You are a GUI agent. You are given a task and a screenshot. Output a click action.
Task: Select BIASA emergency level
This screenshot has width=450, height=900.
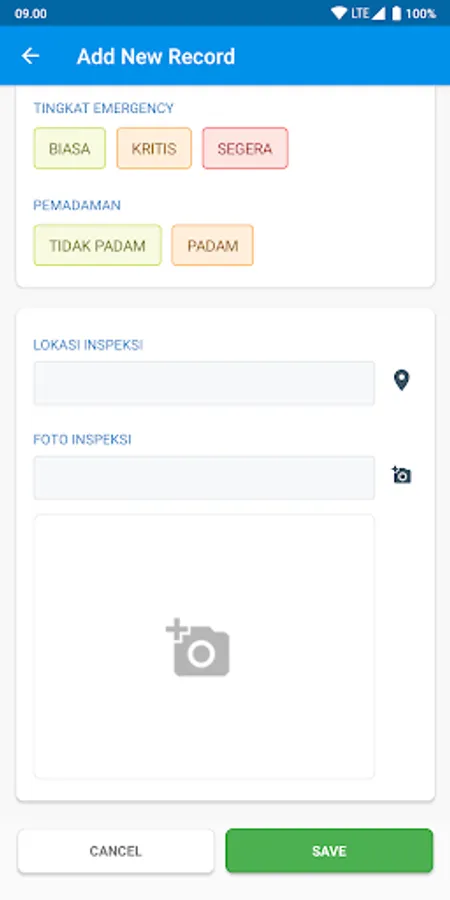(69, 148)
